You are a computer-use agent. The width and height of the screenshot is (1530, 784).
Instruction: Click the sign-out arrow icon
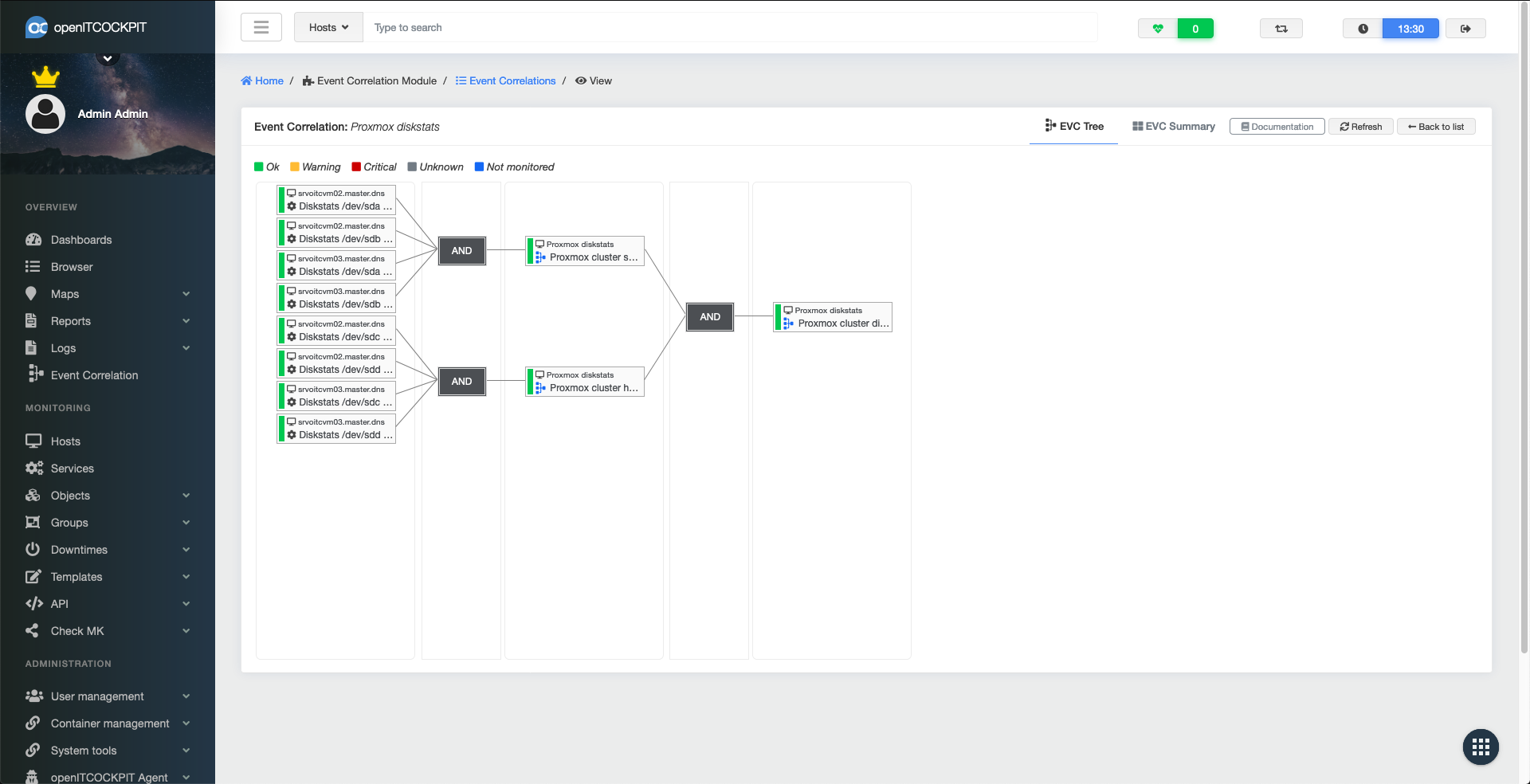point(1465,29)
